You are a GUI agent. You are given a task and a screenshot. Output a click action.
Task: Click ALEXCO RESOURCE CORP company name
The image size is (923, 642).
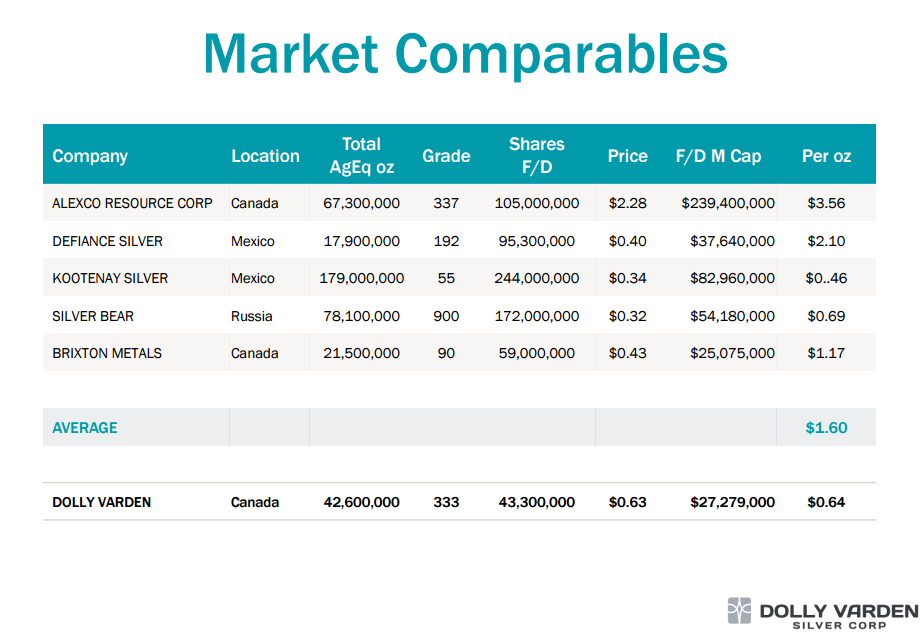132,203
